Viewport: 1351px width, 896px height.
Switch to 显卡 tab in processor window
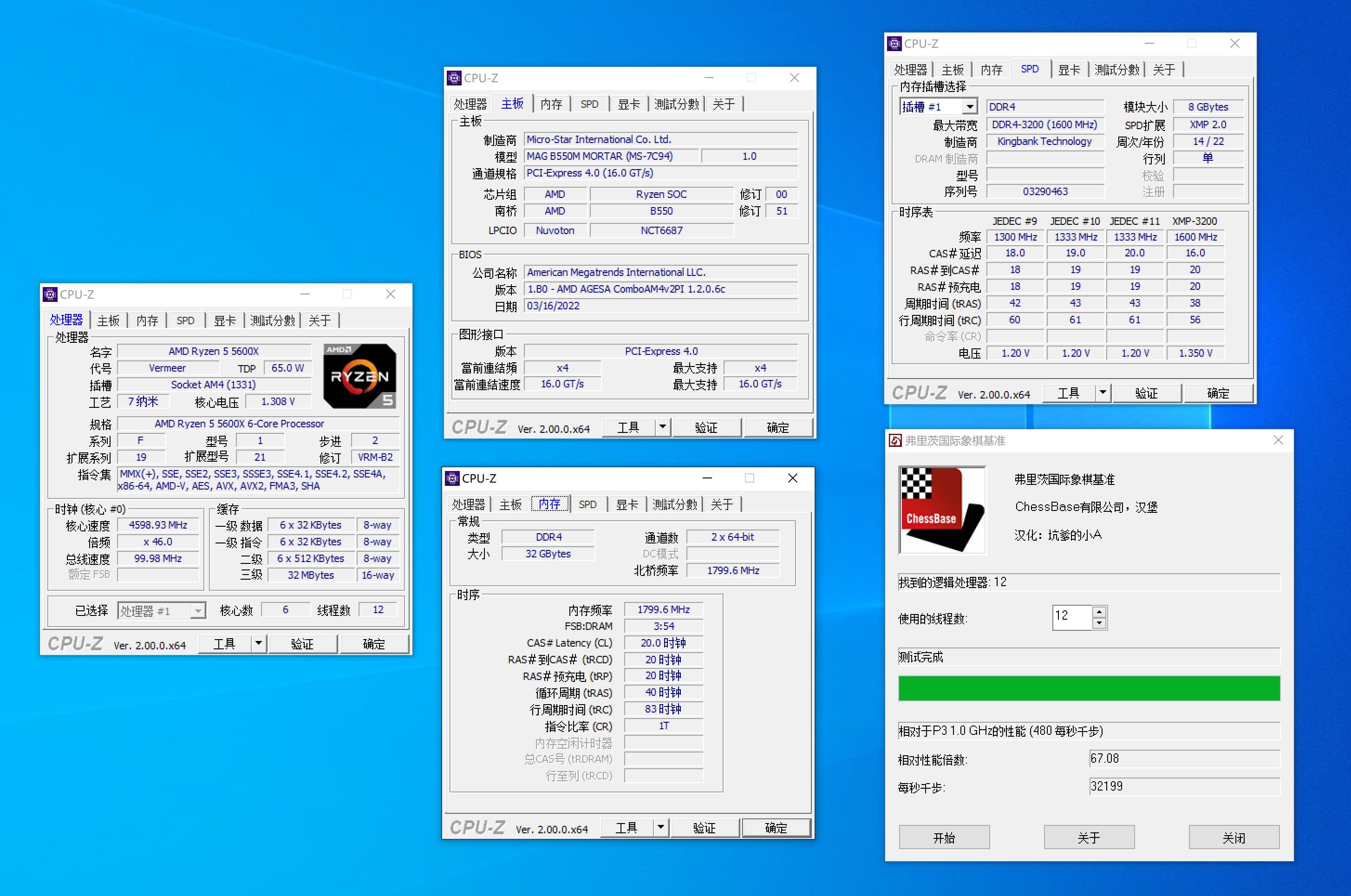[224, 320]
